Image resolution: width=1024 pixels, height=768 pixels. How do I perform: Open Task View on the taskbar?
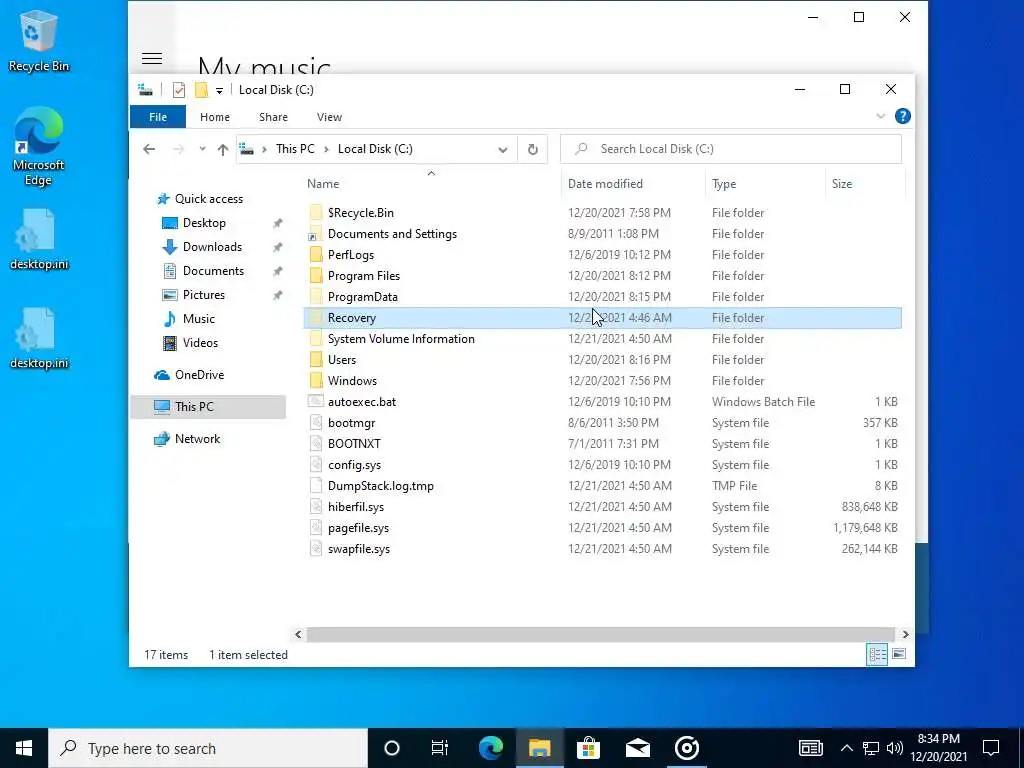tap(440, 748)
